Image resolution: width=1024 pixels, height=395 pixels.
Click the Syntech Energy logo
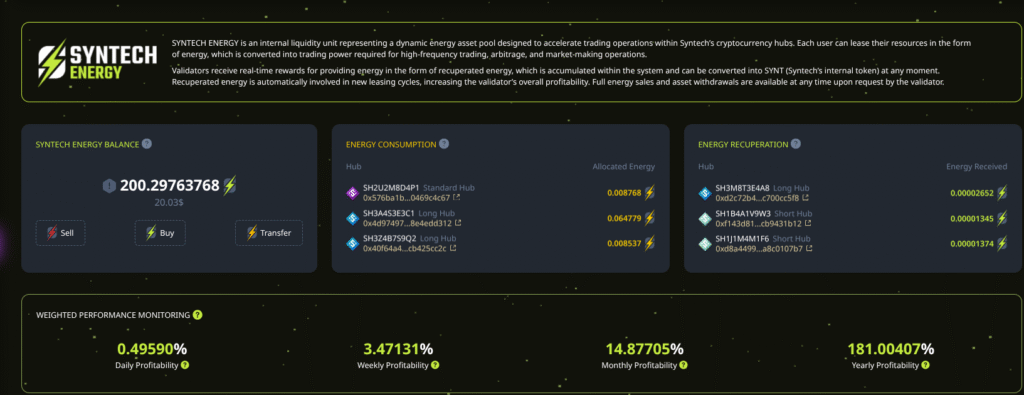[97, 63]
